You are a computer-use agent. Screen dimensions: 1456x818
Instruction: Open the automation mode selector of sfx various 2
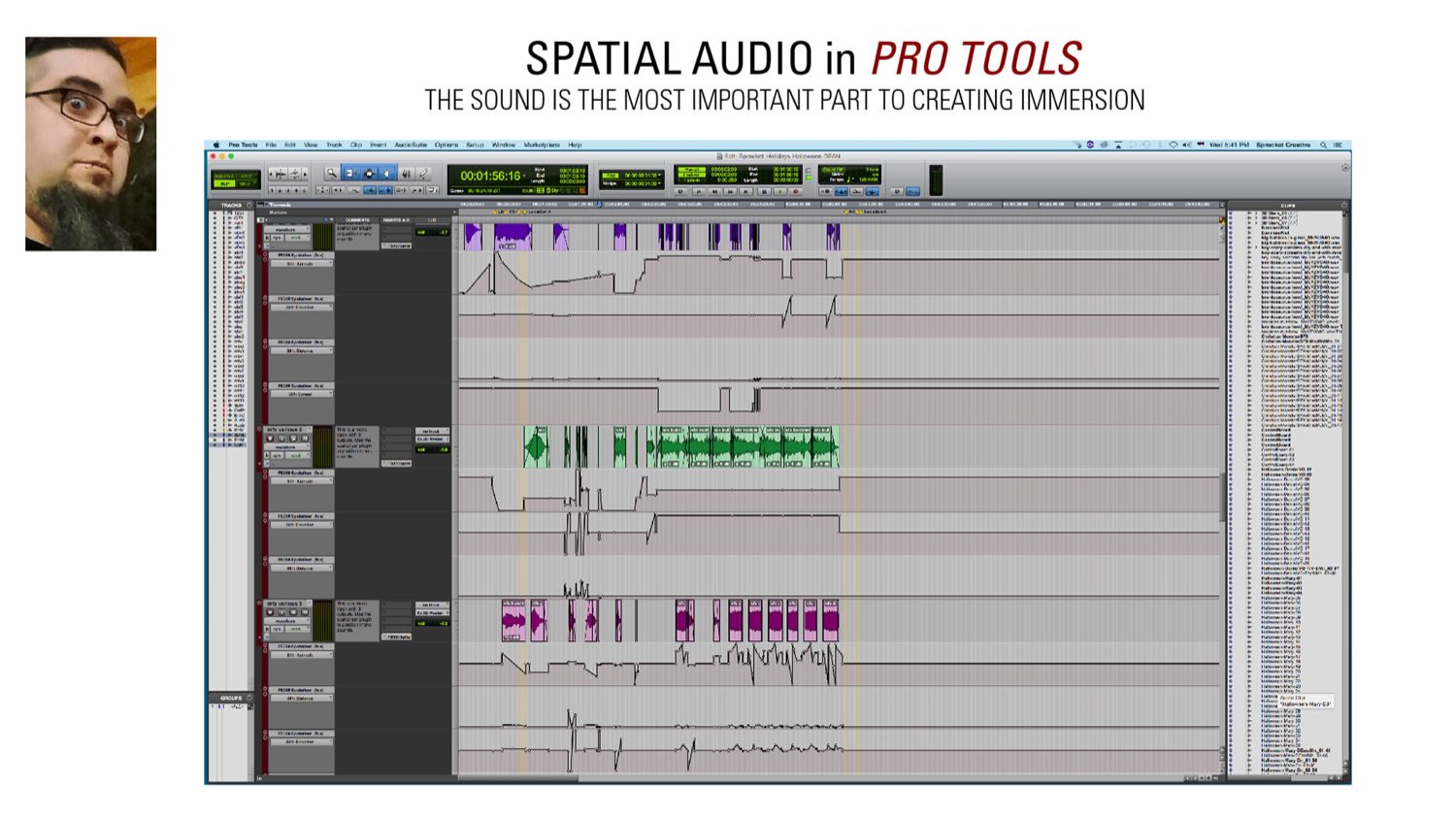click(298, 455)
